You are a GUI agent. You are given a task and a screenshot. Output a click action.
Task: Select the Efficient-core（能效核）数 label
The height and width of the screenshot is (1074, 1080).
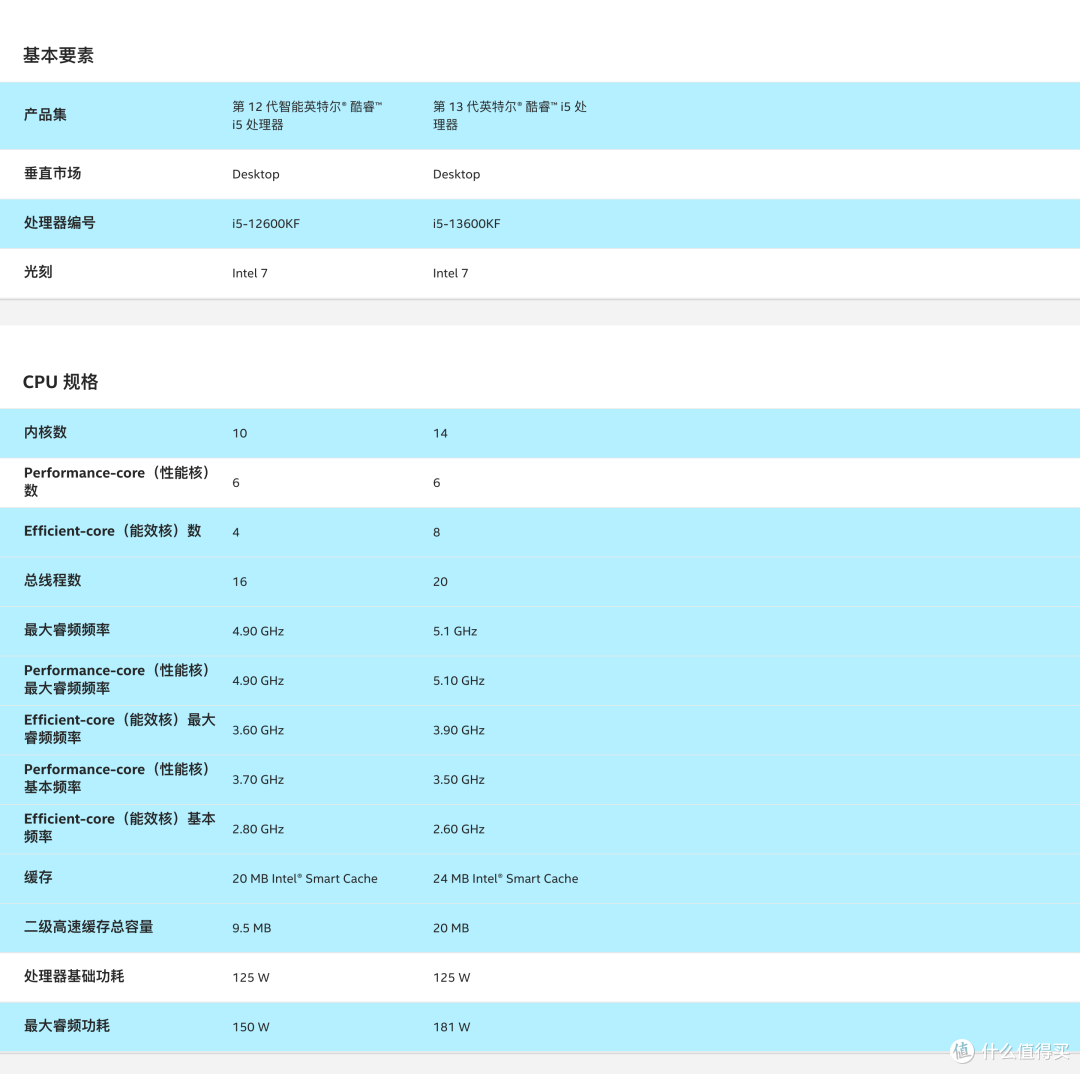[x=113, y=531]
